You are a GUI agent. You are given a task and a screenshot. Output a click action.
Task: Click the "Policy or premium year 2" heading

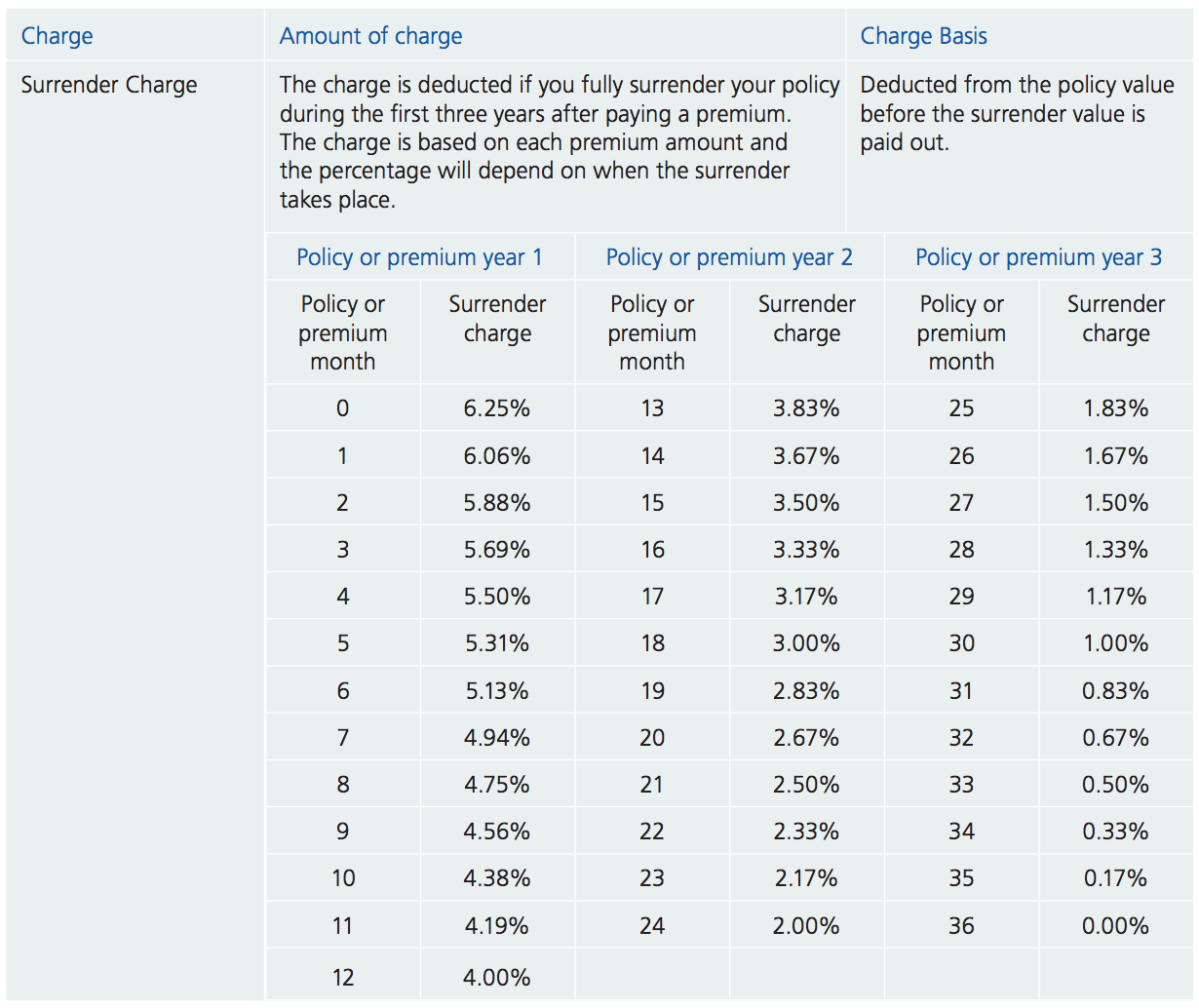pos(729,257)
